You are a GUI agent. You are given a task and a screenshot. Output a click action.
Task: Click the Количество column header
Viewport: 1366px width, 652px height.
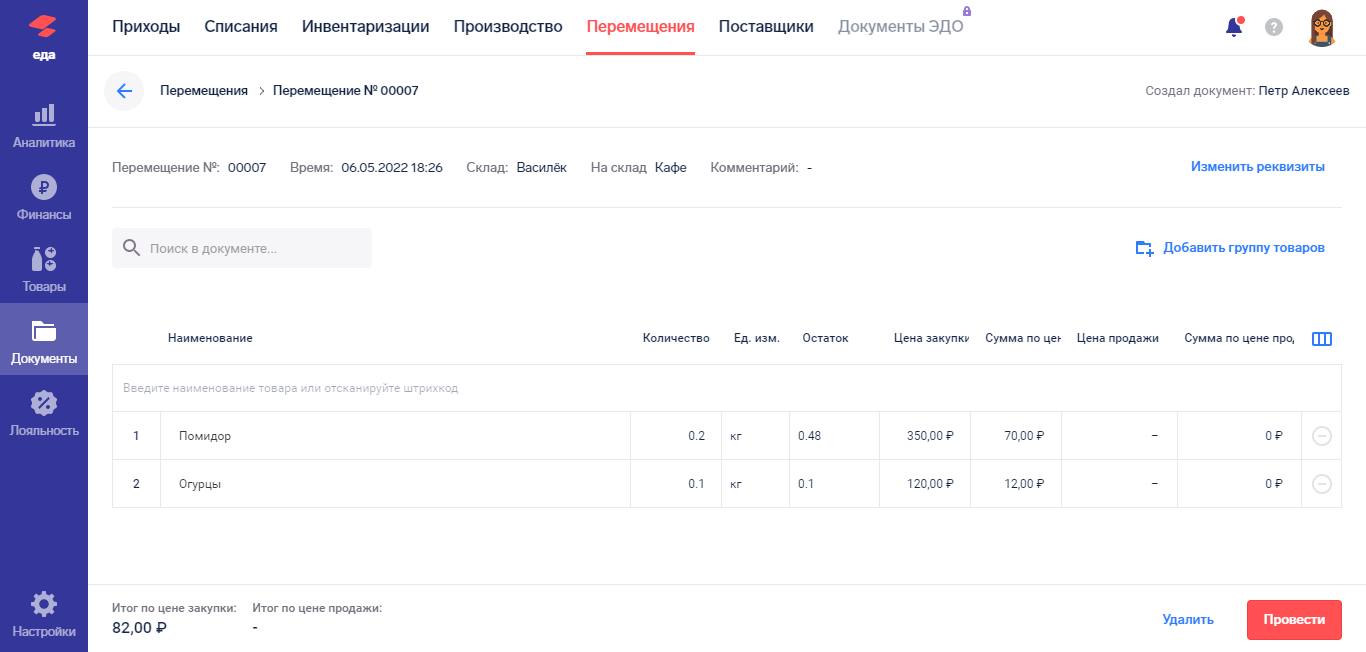tap(676, 338)
